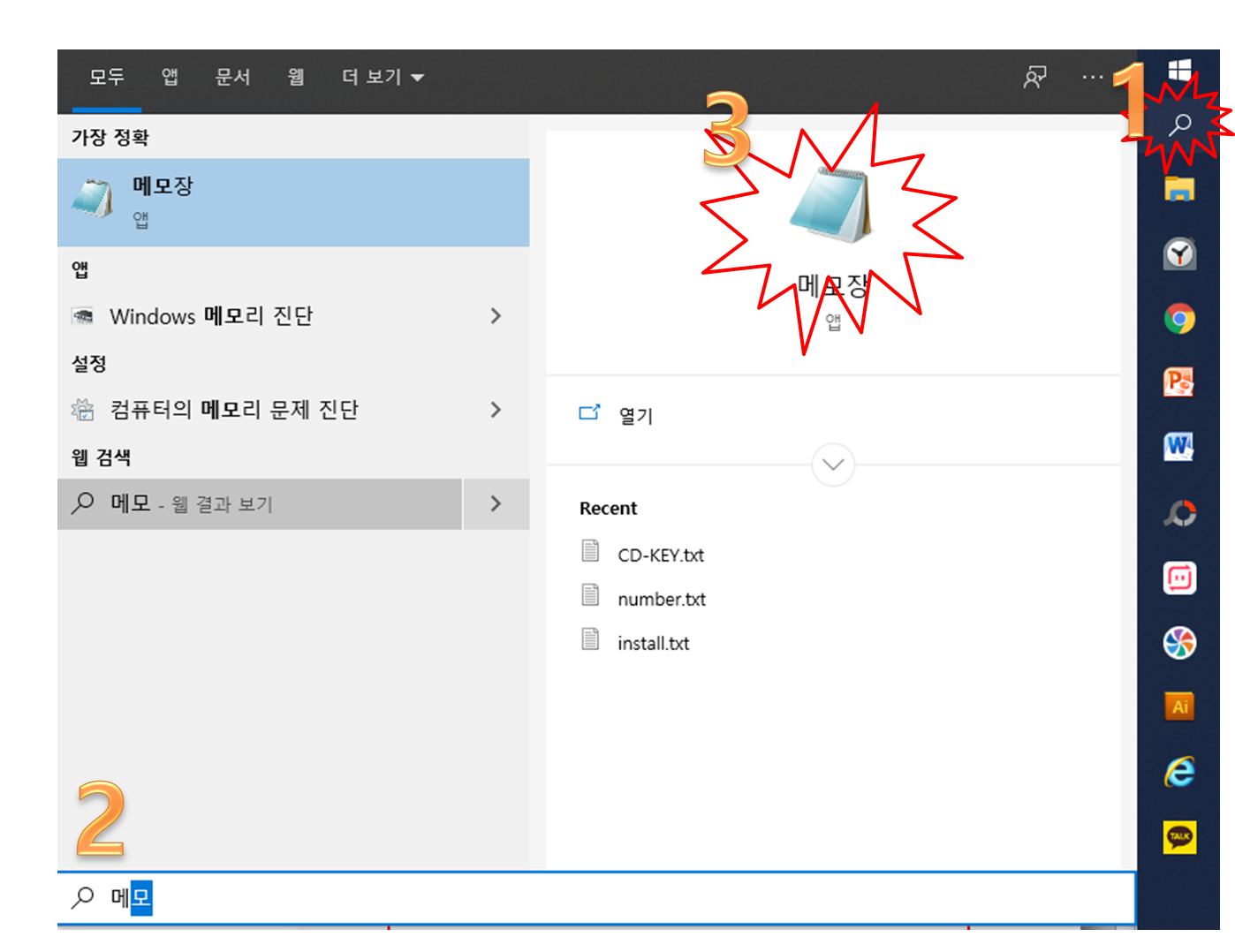Expand the 메모 web results arrow
1235x952 pixels.
[x=496, y=504]
